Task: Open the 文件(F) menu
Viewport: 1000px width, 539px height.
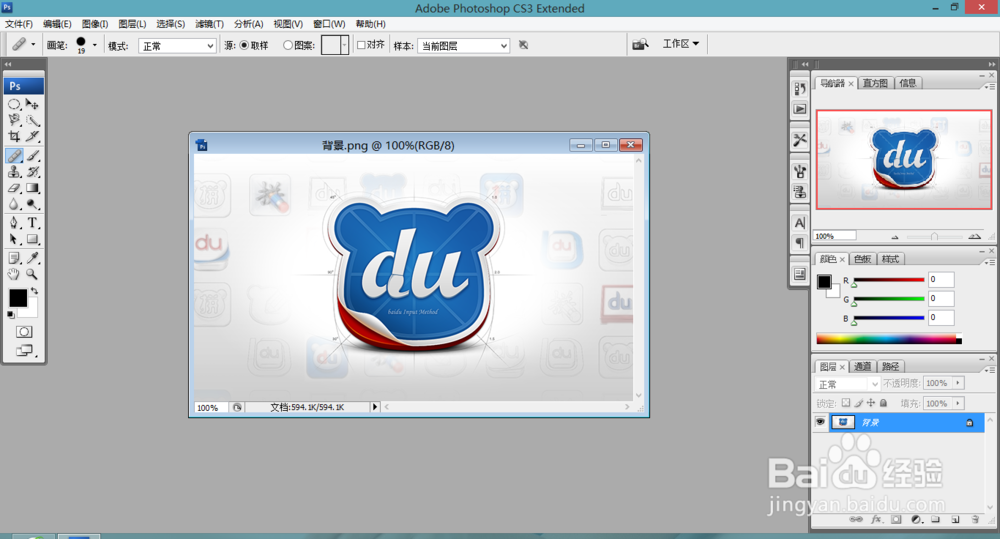Action: [x=18, y=24]
